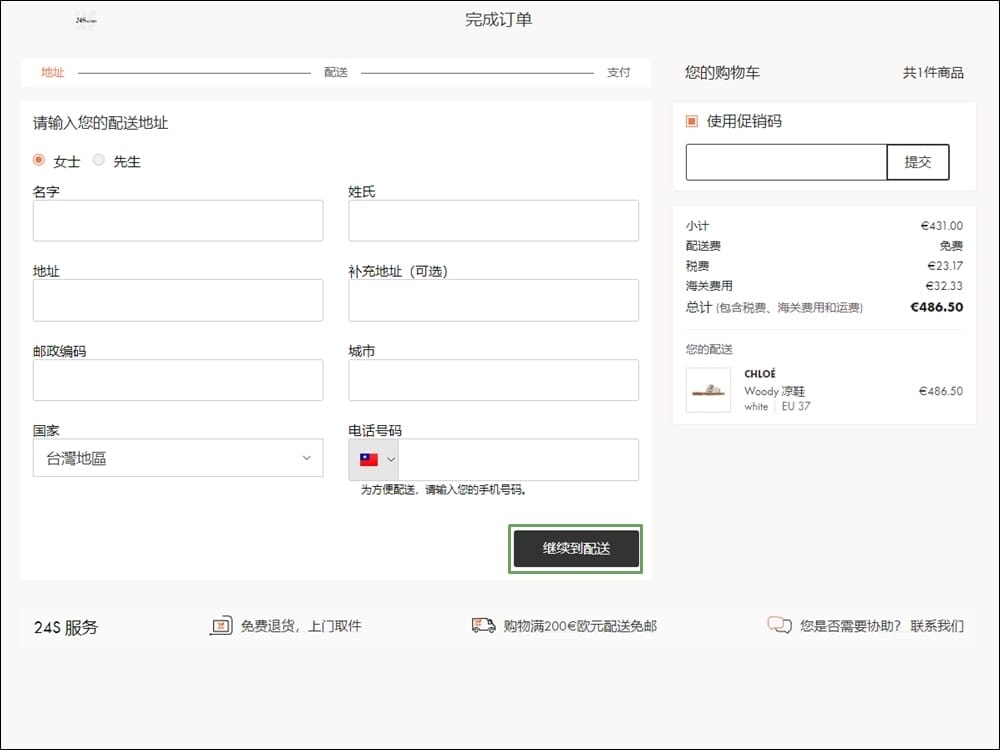Click the chat bubbles help icon
This screenshot has height=750, width=1000.
[x=779, y=625]
